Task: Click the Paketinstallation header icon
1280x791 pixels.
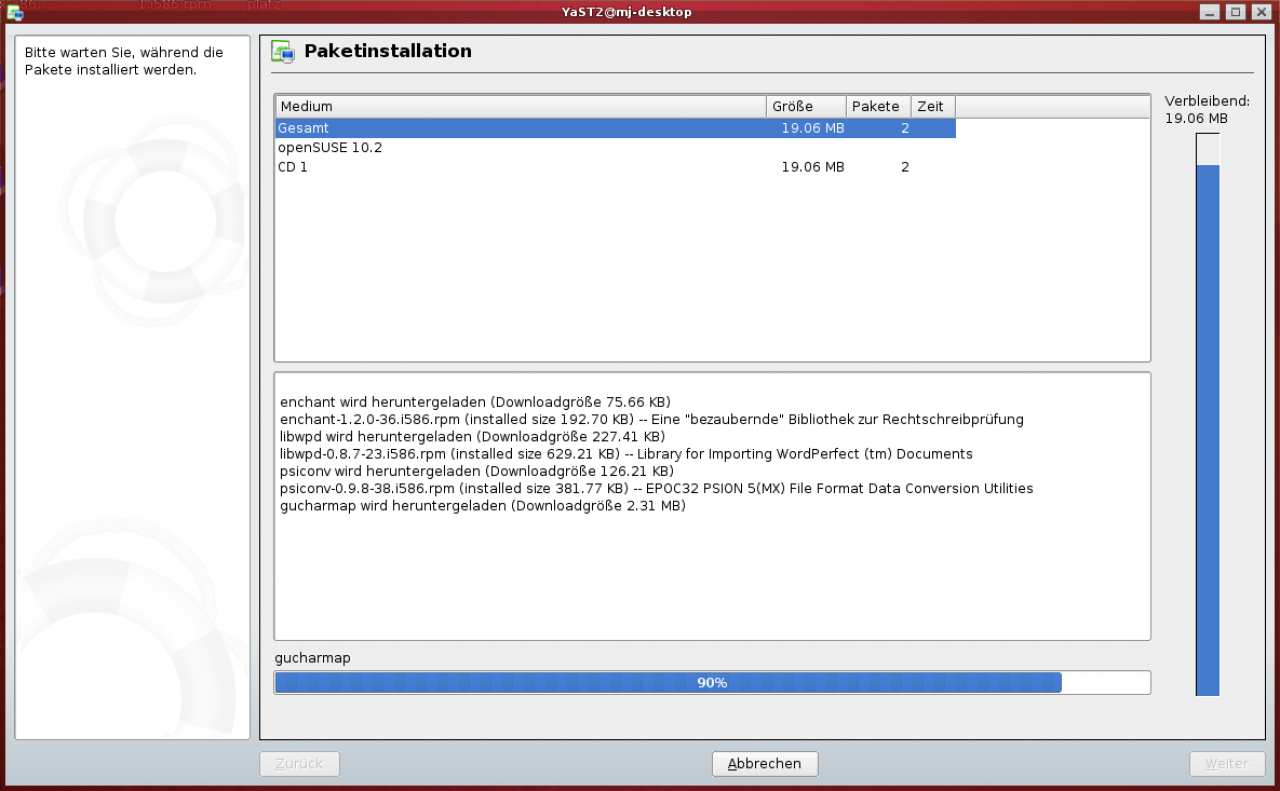Action: click(x=283, y=53)
